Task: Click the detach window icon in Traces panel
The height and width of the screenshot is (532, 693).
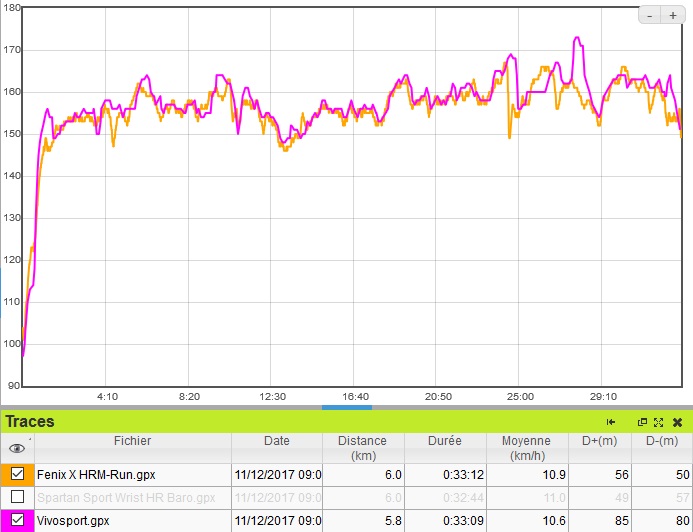Action: (642, 423)
